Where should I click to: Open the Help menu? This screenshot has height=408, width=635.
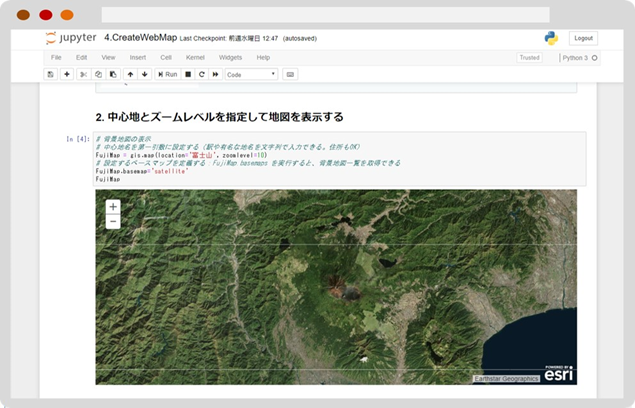coord(263,58)
